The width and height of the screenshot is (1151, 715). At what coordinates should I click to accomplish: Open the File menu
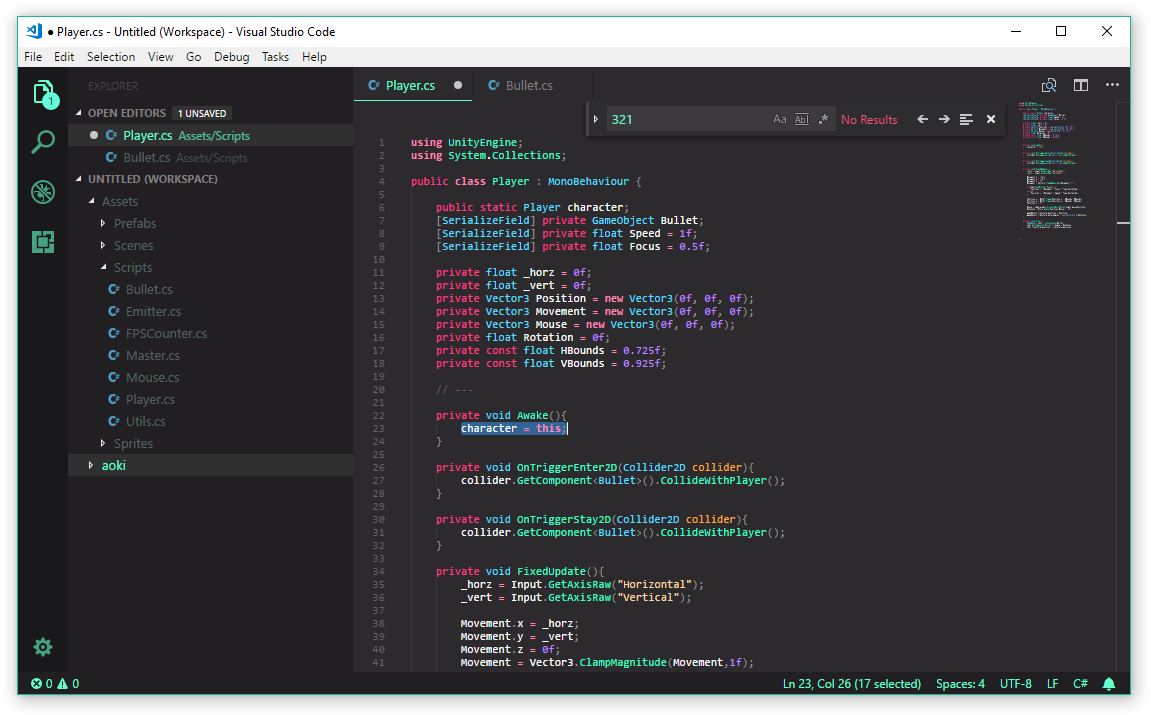point(33,57)
